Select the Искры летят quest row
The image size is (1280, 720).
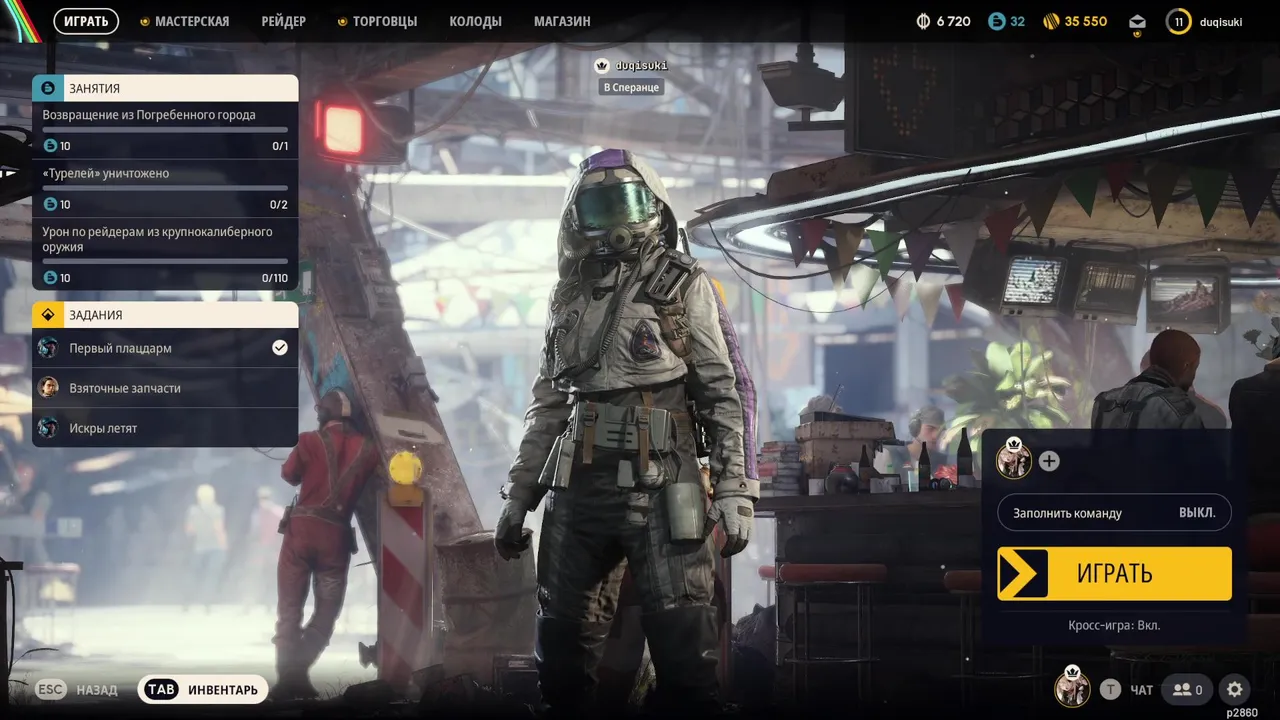[x=165, y=428]
